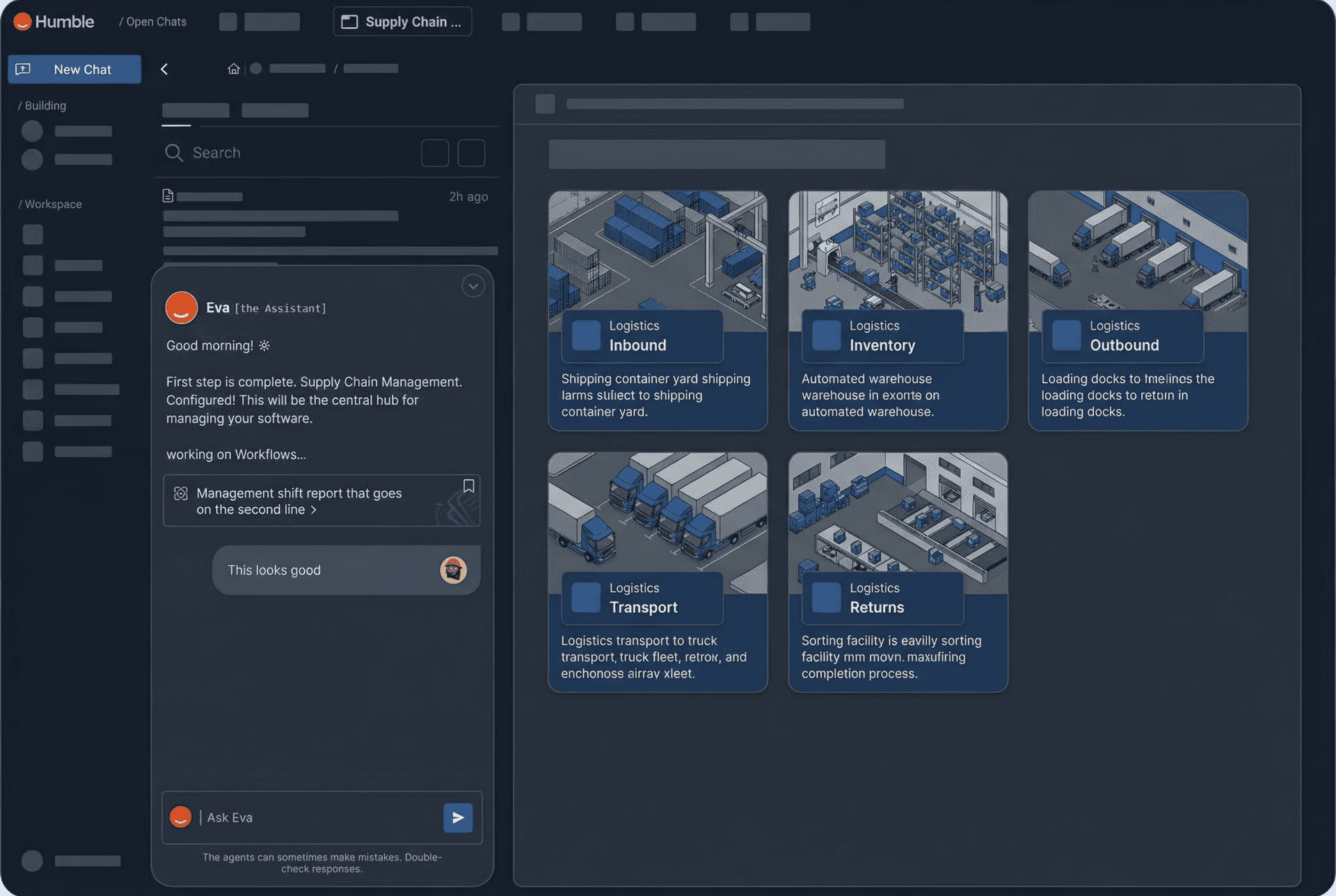
Task: Start a New Chat
Action: [74, 69]
